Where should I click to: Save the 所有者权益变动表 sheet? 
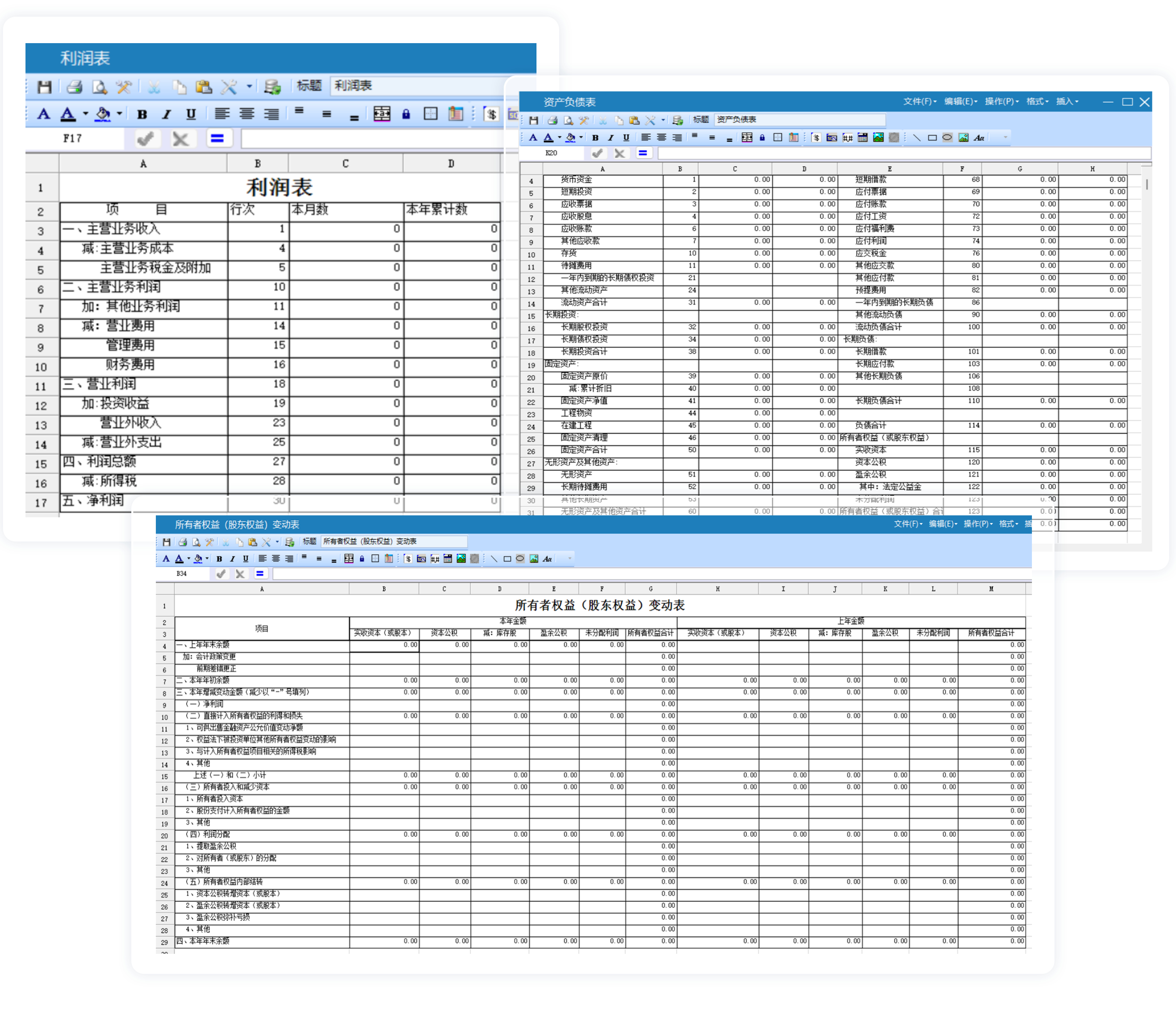point(166,542)
